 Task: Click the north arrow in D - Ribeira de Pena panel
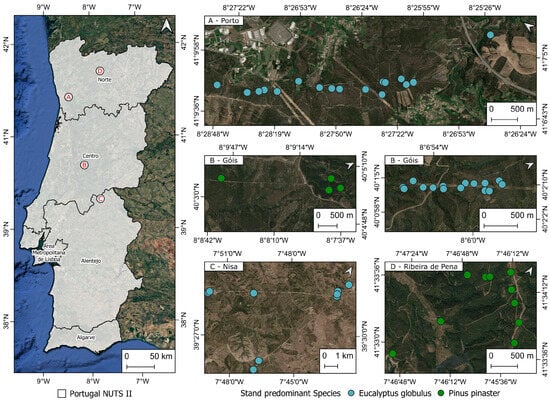(x=529, y=271)
